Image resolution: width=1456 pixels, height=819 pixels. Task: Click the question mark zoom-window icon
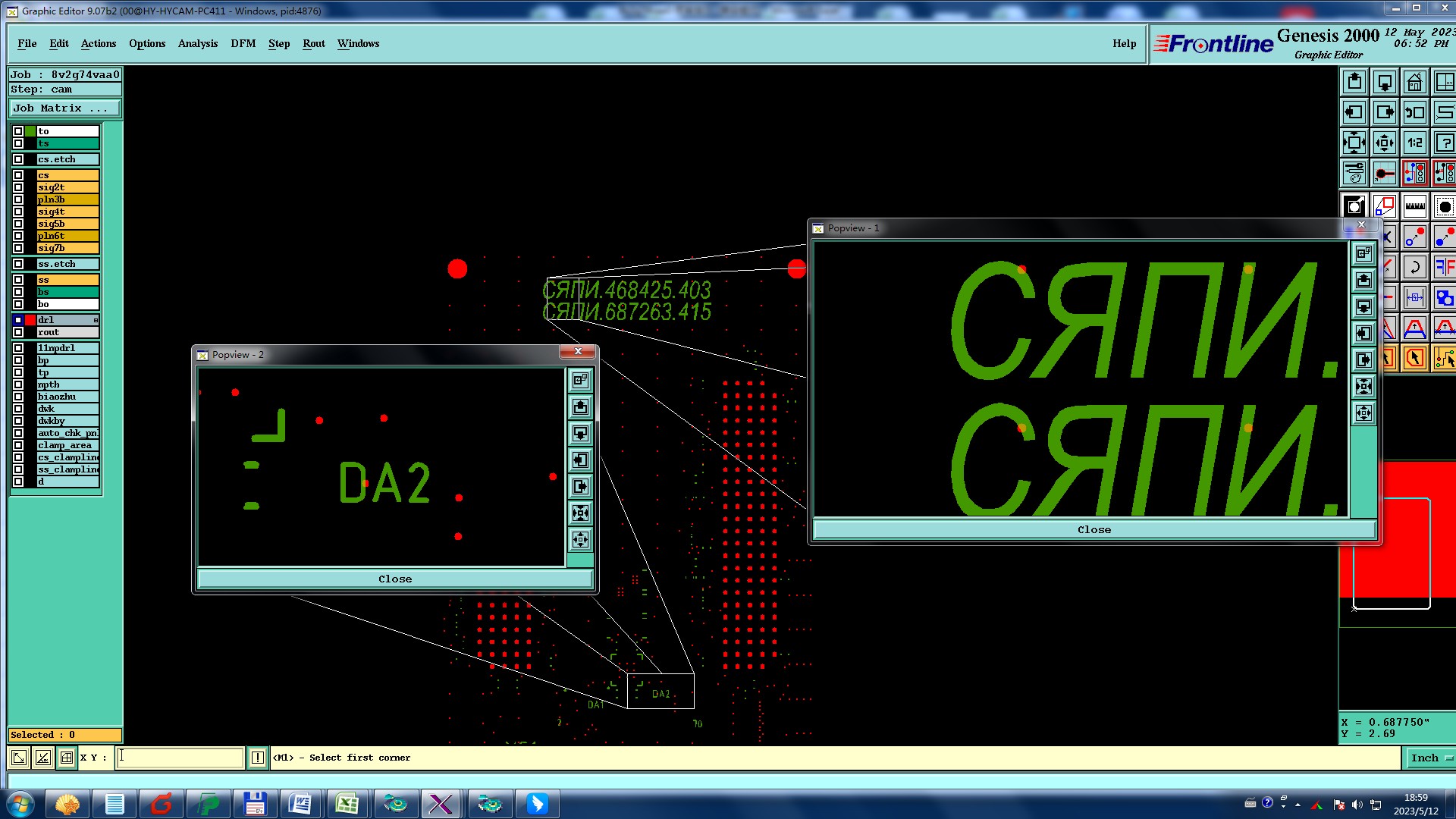click(1444, 143)
